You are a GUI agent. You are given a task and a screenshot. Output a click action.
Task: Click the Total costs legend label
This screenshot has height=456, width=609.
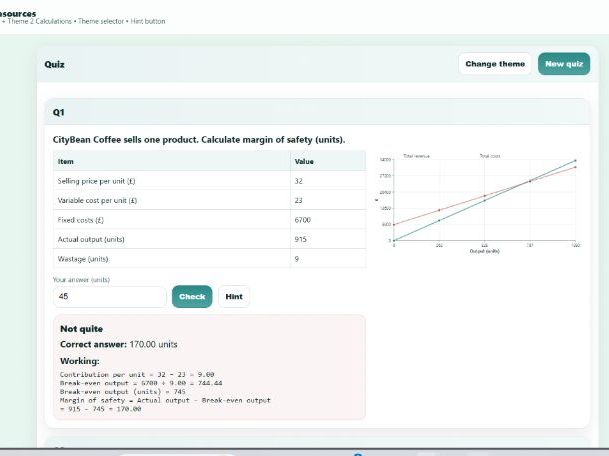[490, 156]
